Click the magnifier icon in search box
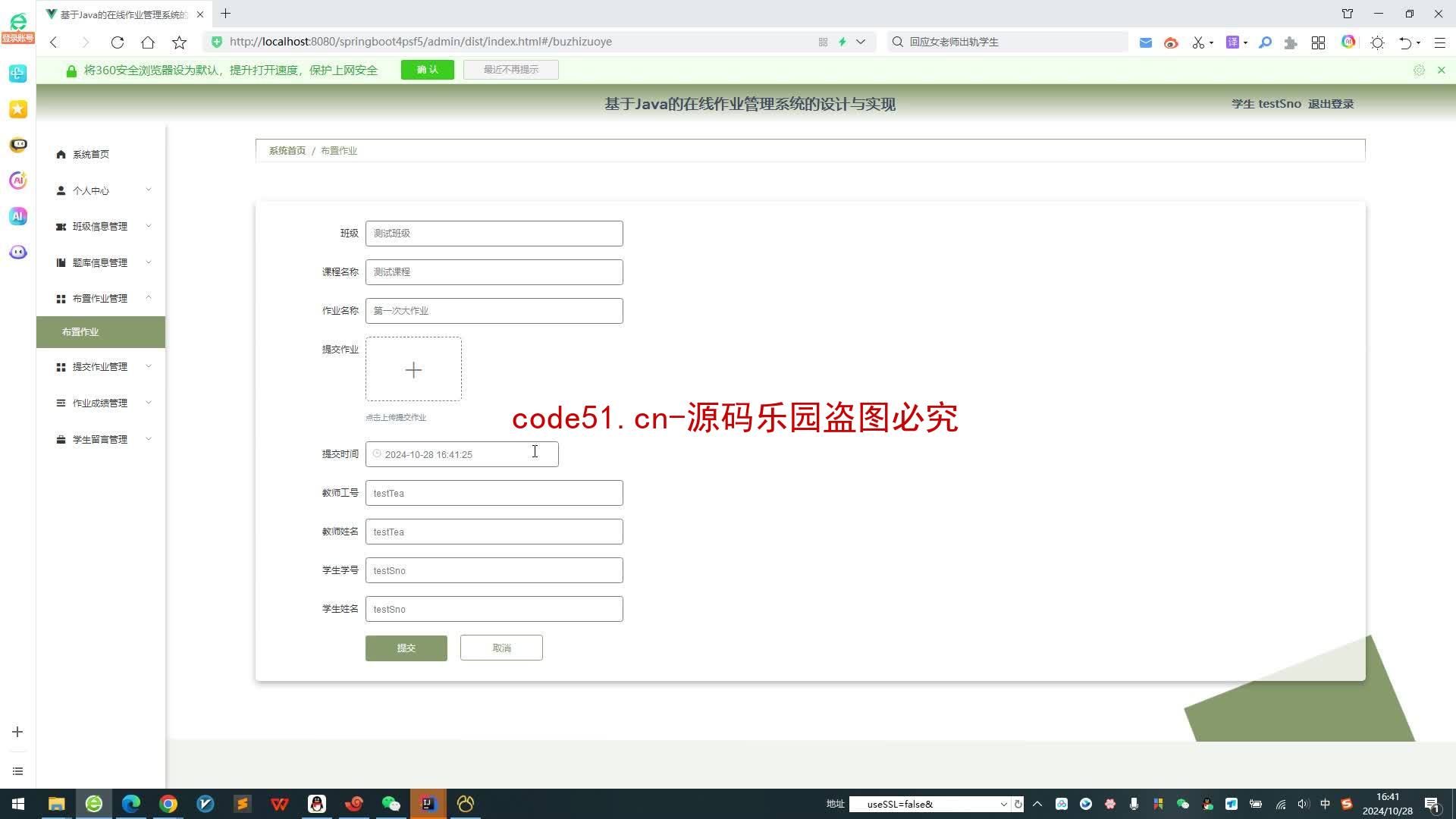This screenshot has width=1456, height=819. click(x=898, y=42)
